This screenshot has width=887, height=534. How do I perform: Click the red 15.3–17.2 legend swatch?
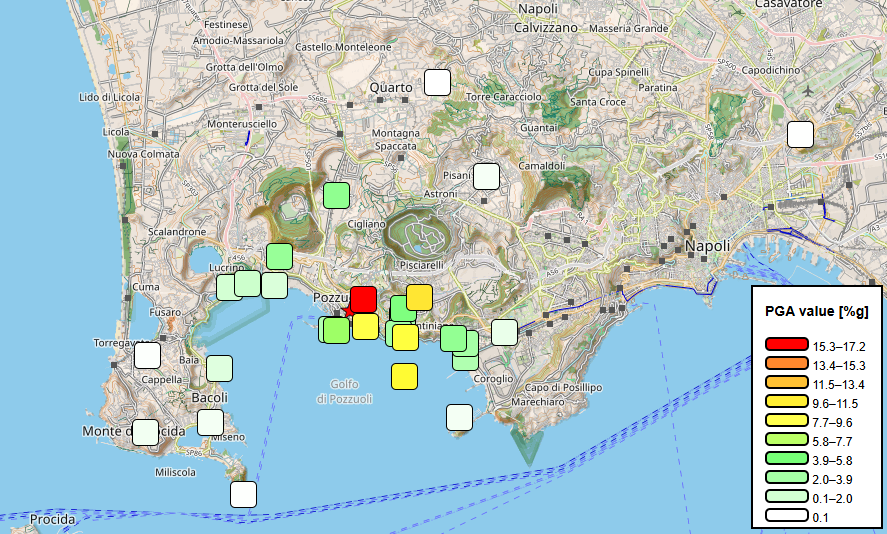tap(787, 344)
